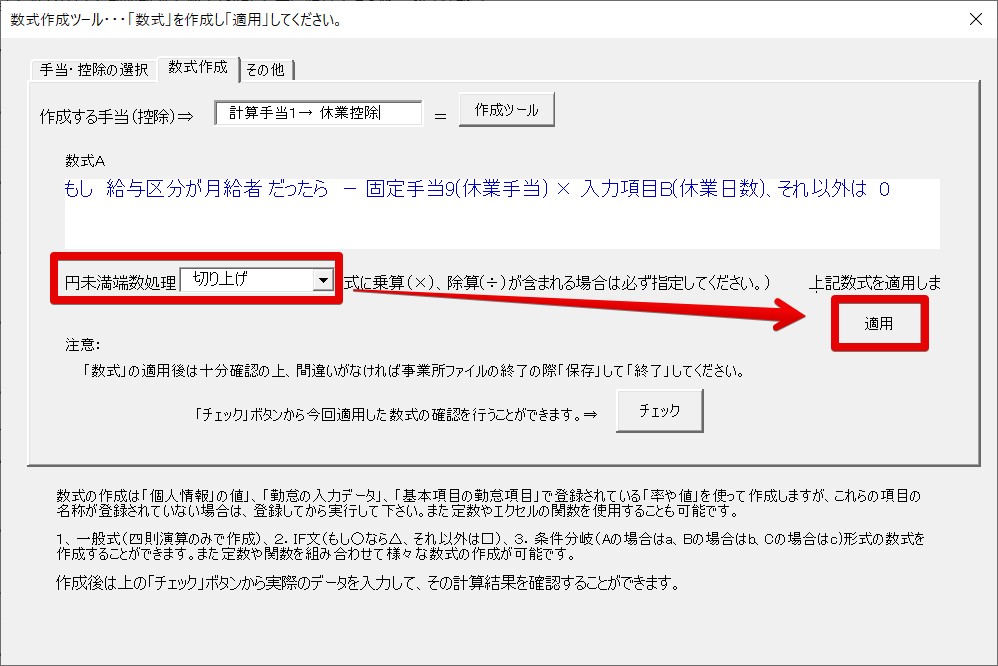Click the 計算手当1→休業控除 input field
The height and width of the screenshot is (666, 998).
coord(318,113)
